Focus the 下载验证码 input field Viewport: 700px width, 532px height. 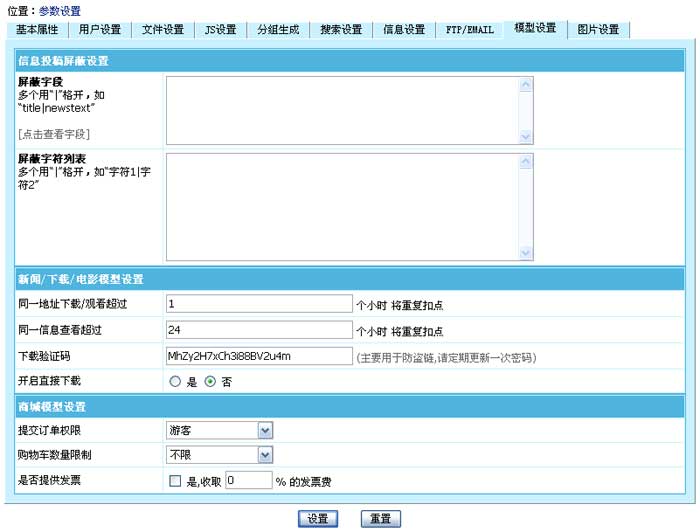click(259, 356)
